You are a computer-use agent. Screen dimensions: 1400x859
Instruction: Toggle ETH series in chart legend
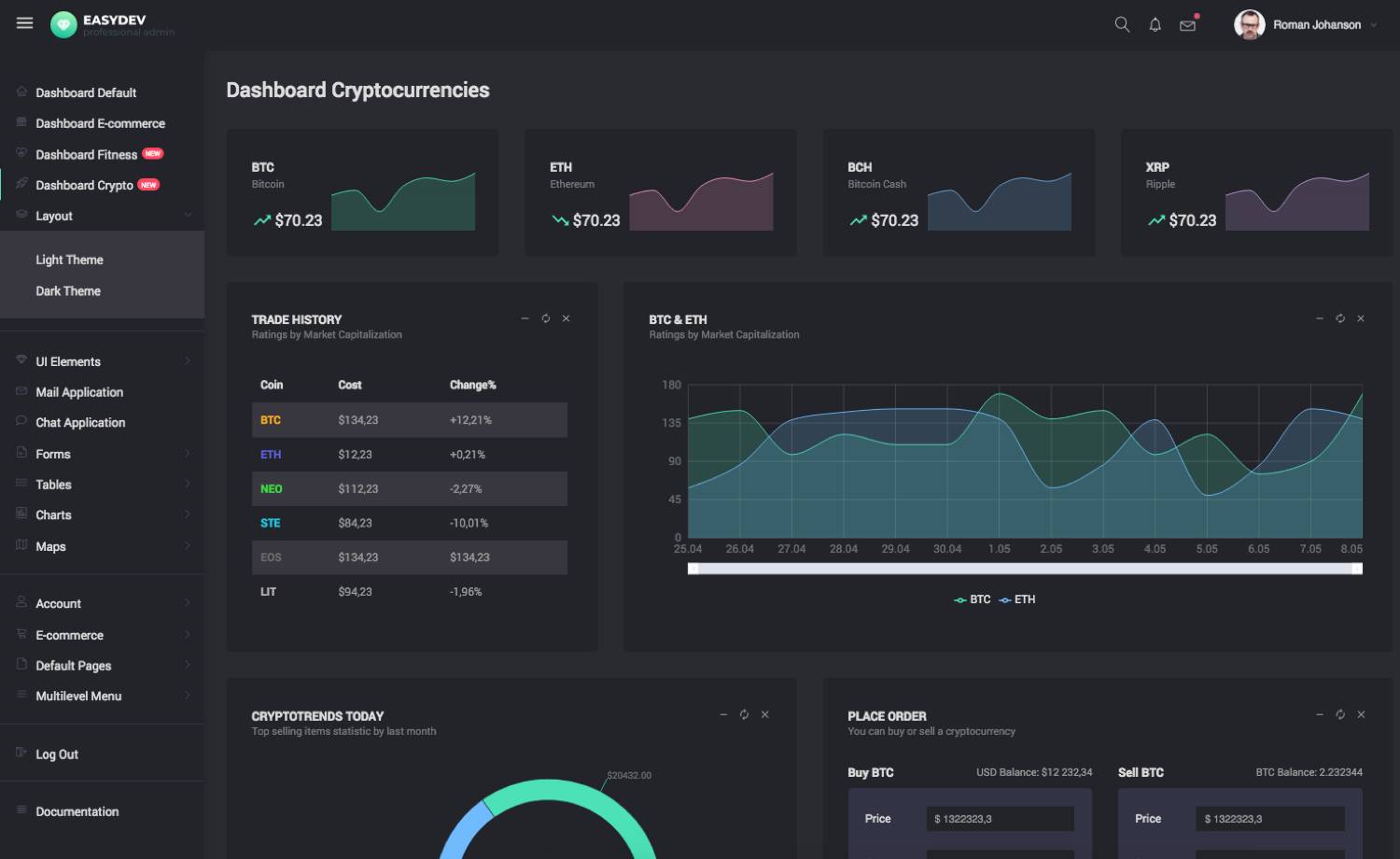coord(1016,599)
